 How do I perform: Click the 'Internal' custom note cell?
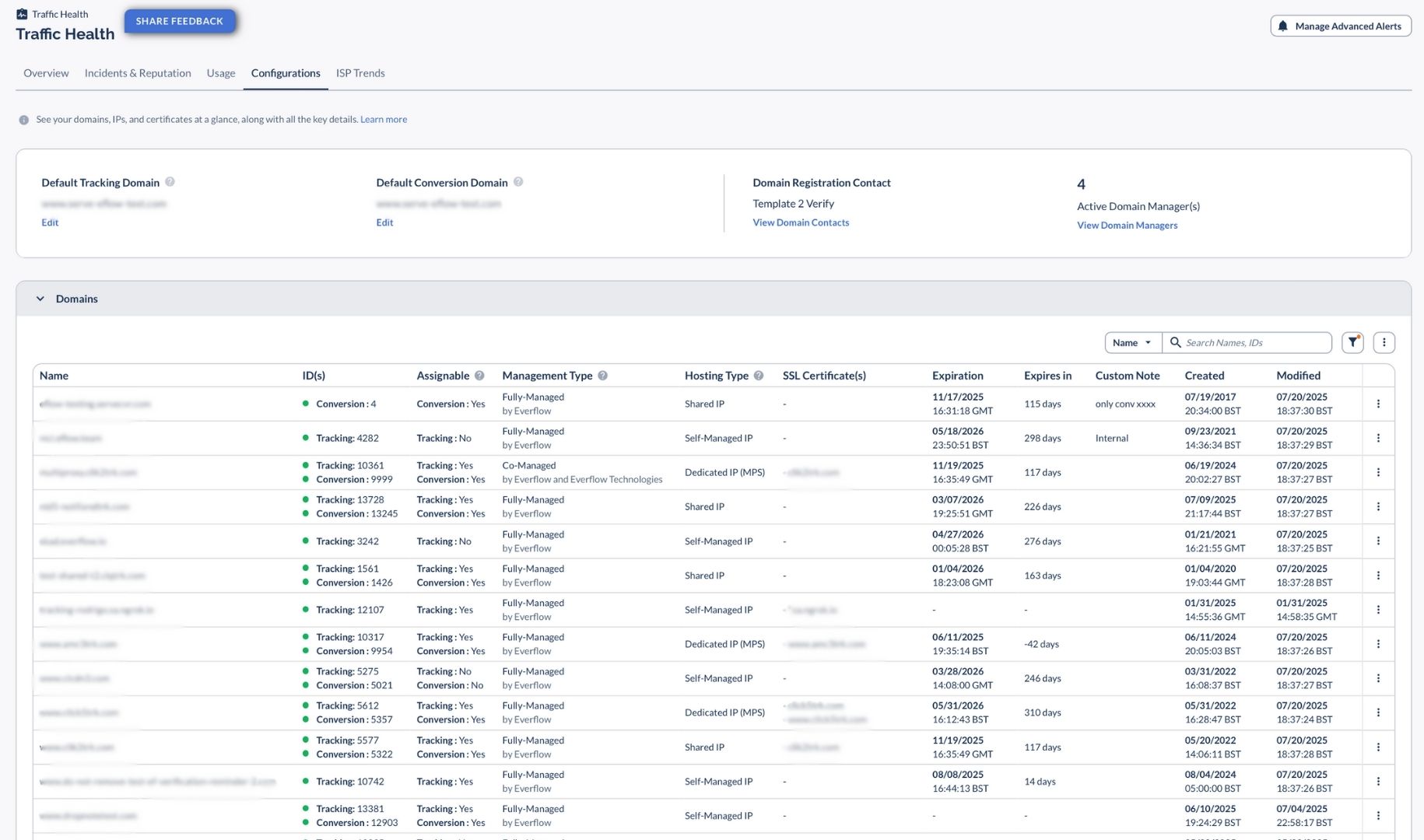pos(1111,438)
